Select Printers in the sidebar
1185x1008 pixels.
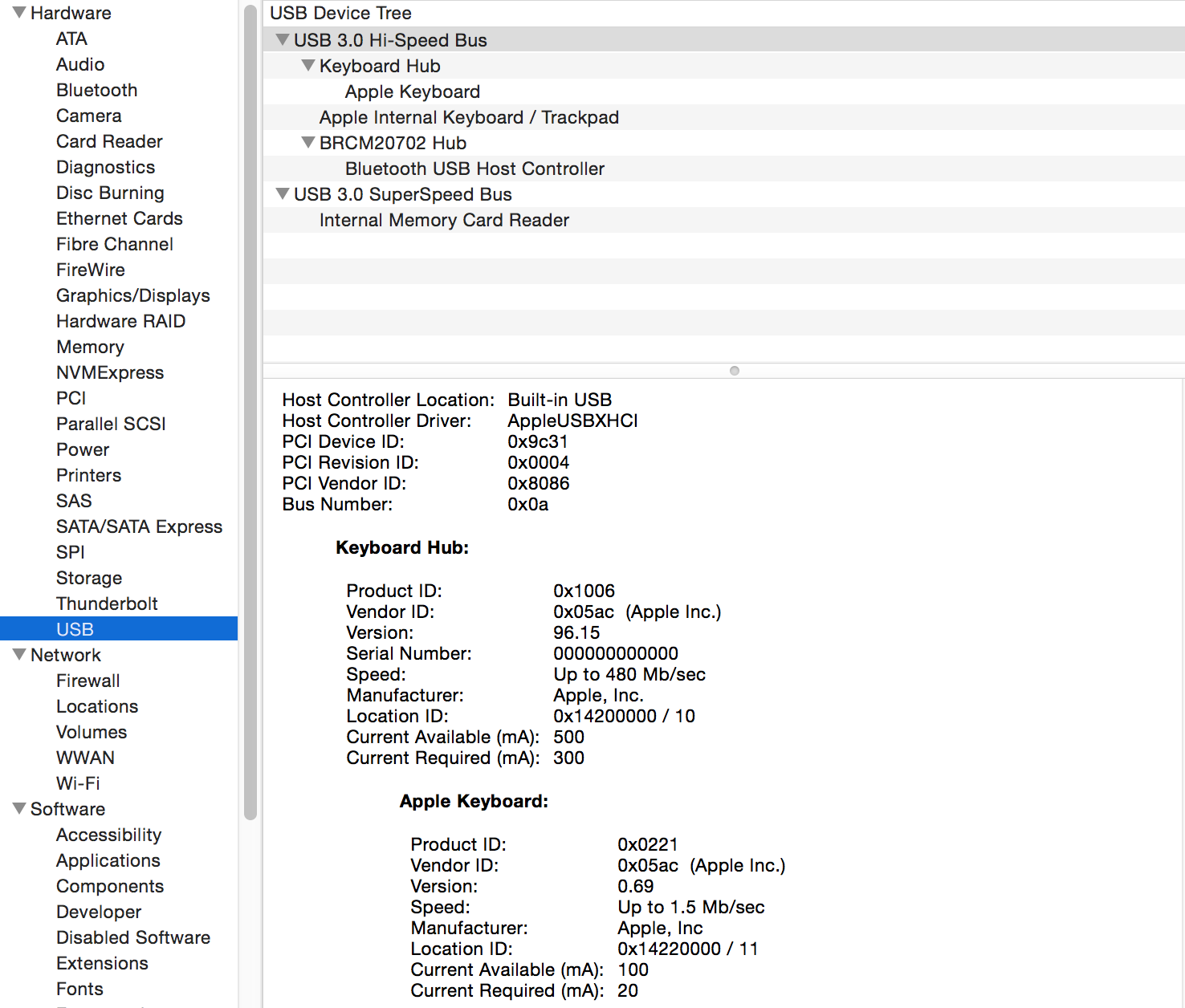point(88,475)
